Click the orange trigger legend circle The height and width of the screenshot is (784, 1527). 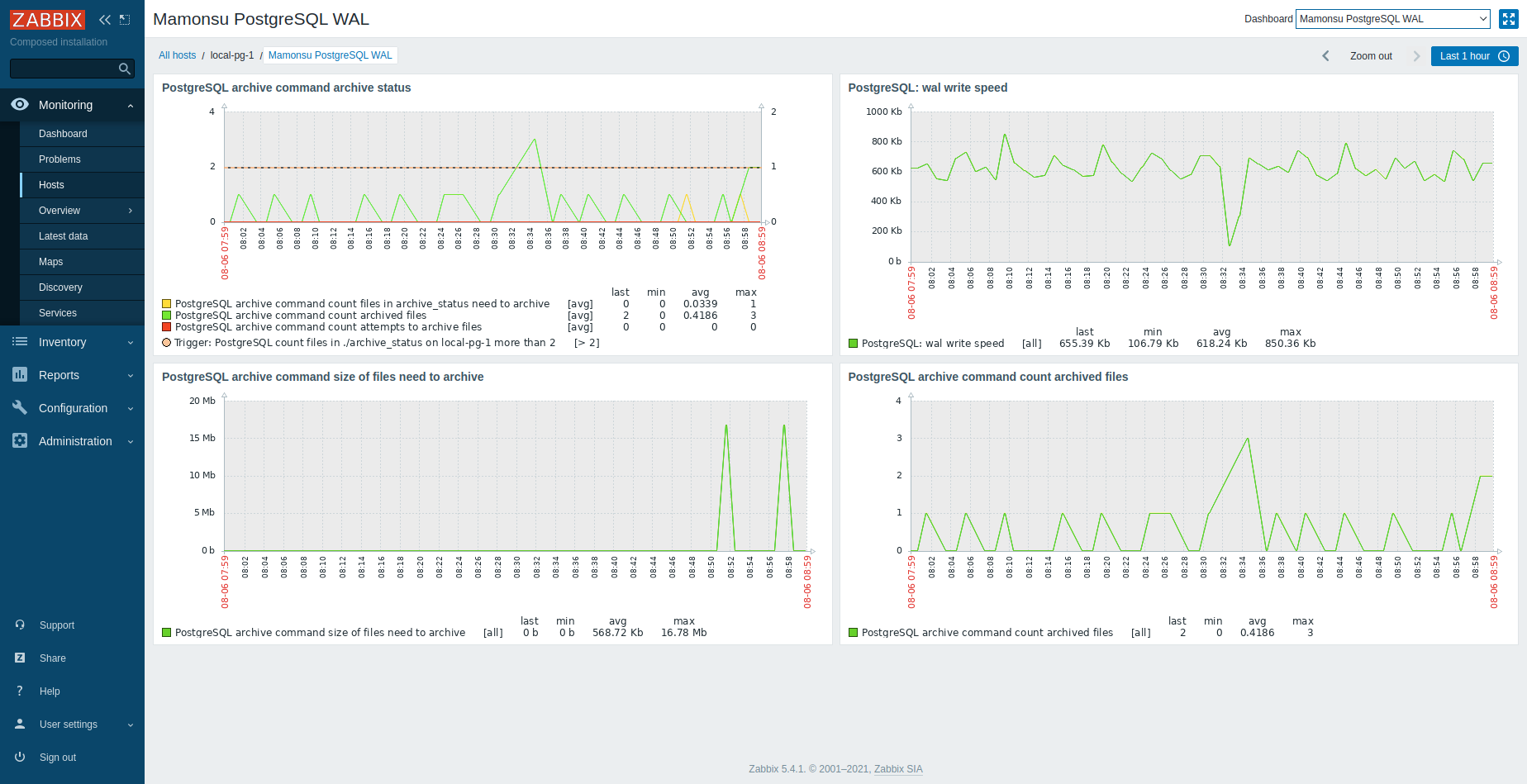click(x=167, y=342)
